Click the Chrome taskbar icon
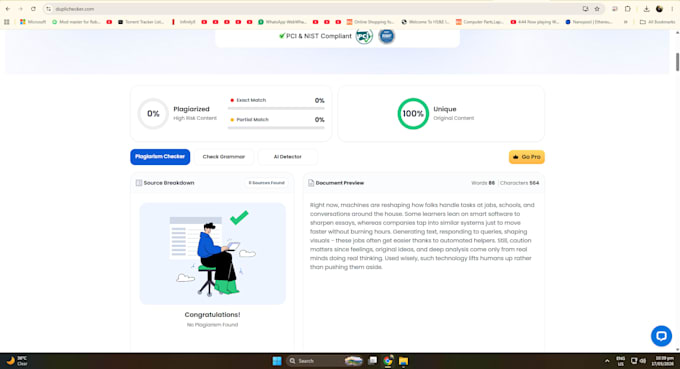 pos(388,361)
